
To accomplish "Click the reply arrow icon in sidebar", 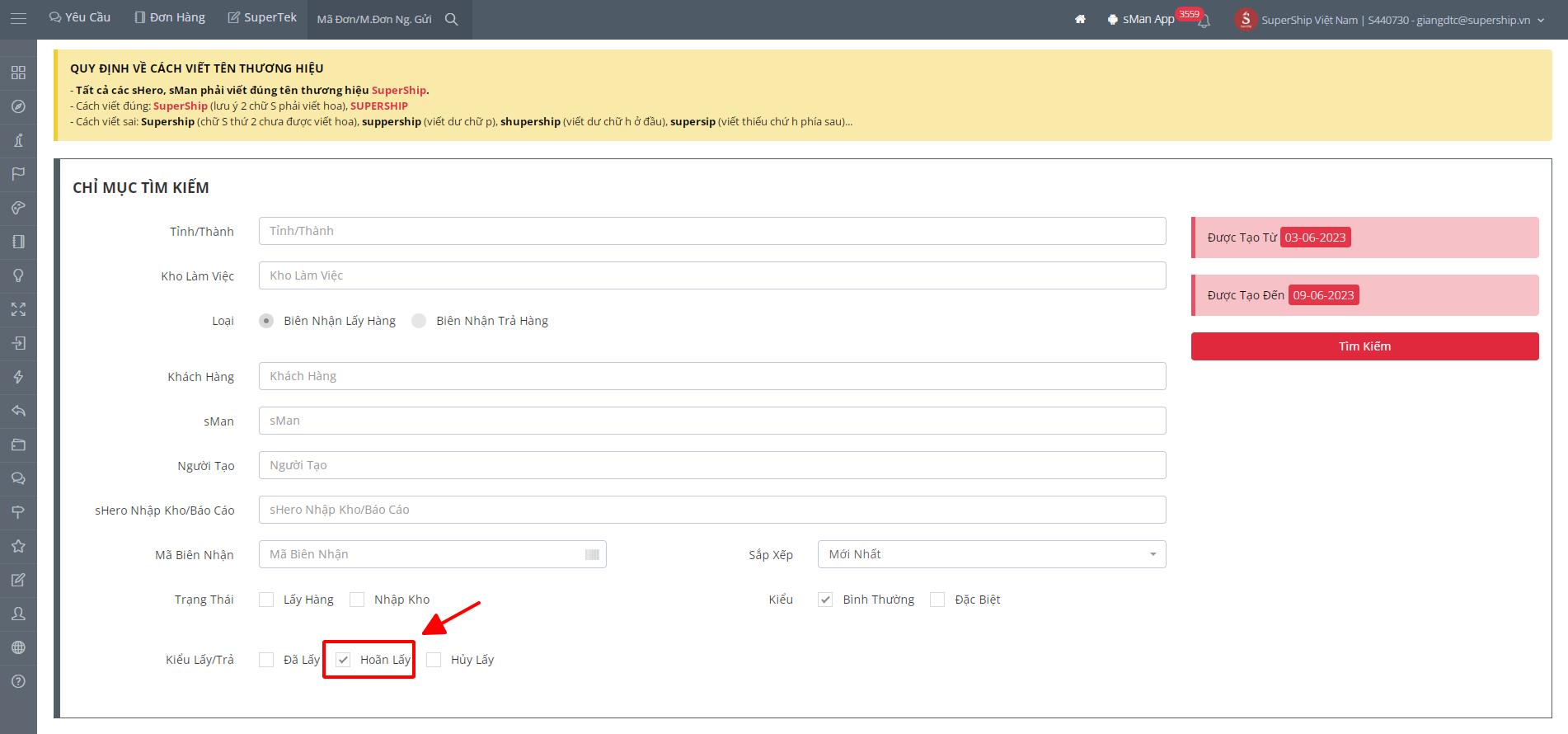I will pyautogui.click(x=18, y=411).
